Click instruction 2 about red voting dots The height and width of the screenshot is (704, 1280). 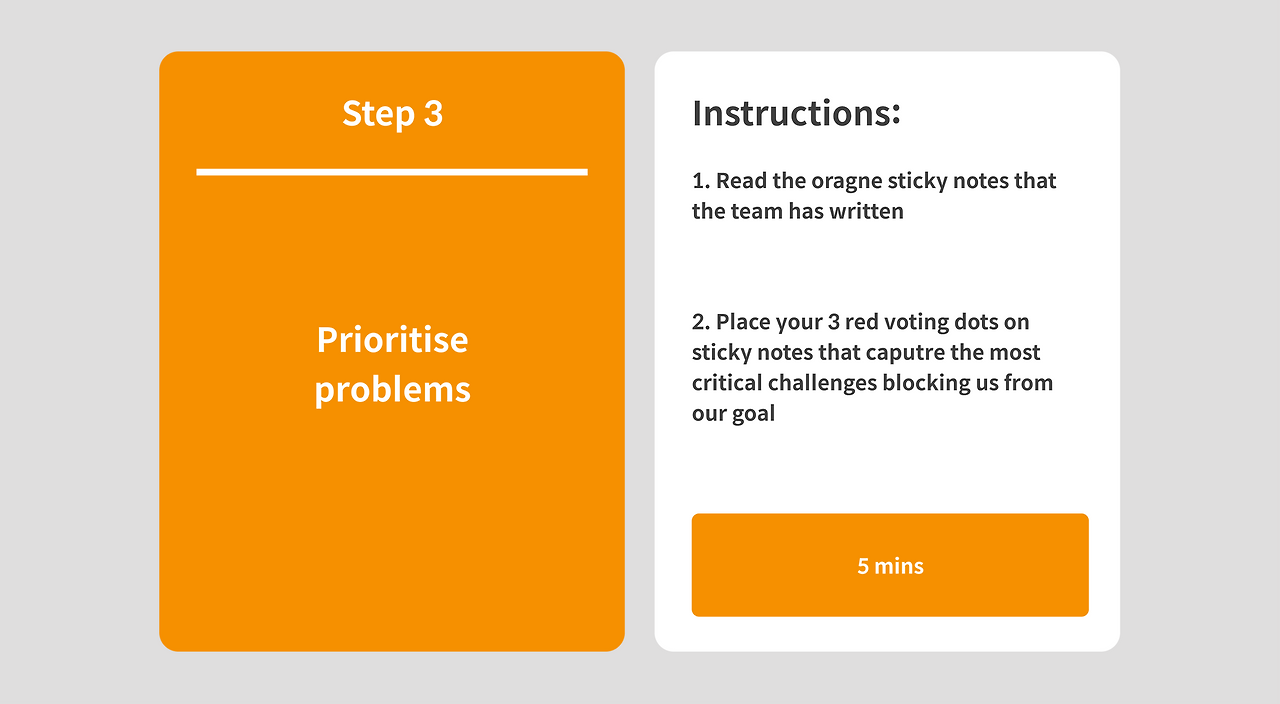872,367
